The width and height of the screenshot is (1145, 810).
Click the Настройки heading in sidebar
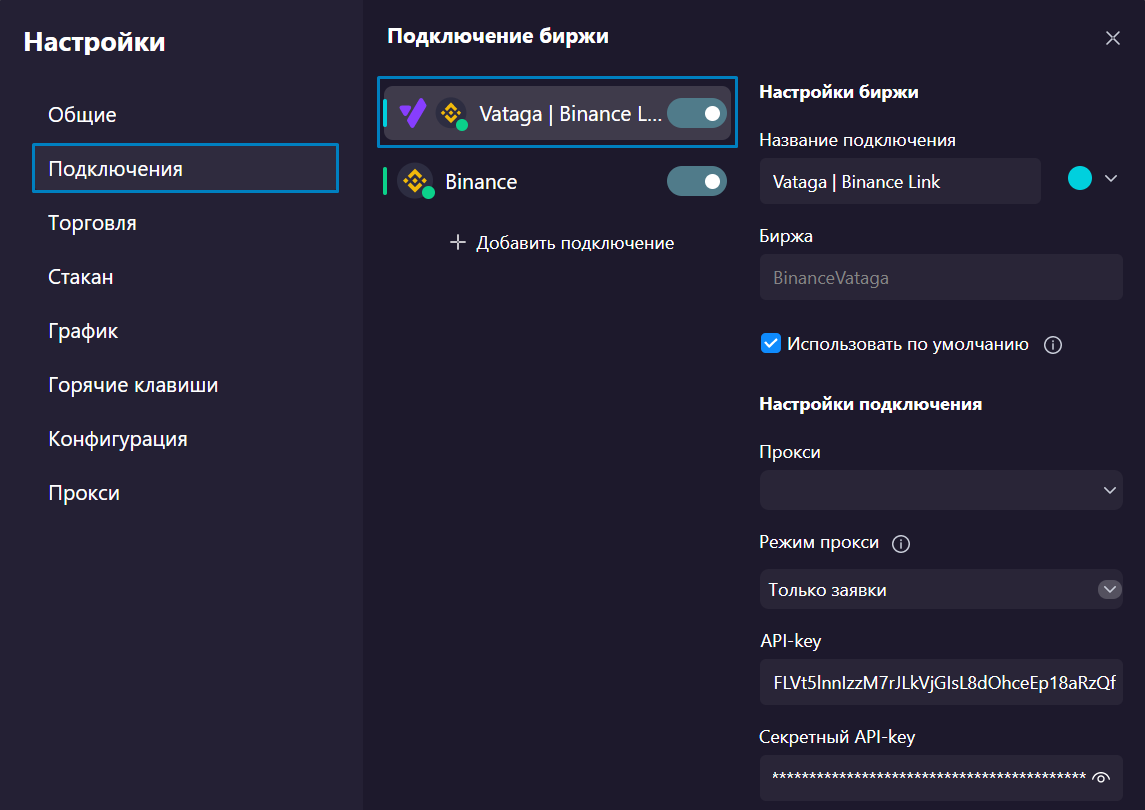click(94, 42)
